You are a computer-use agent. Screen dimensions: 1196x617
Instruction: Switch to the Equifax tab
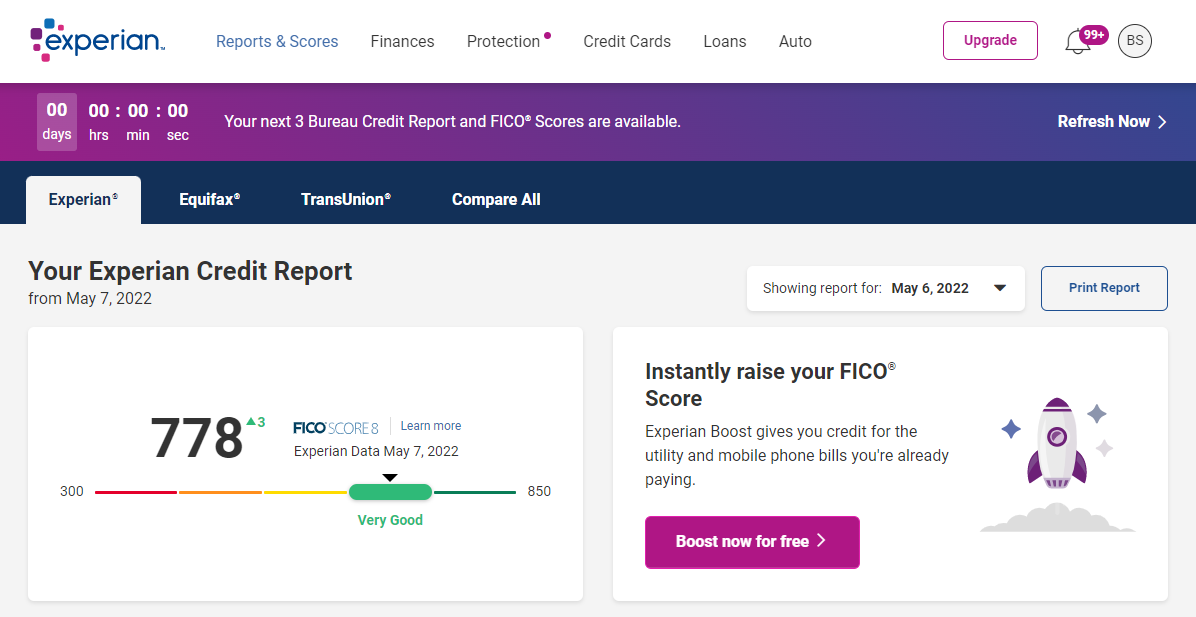tap(210, 200)
